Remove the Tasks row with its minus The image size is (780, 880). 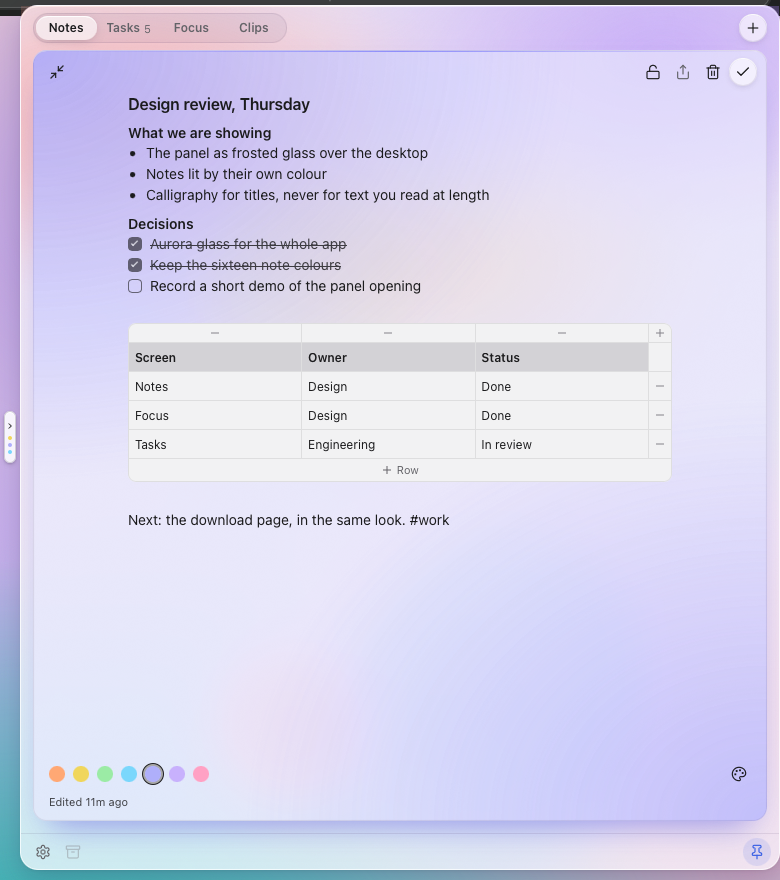point(660,444)
